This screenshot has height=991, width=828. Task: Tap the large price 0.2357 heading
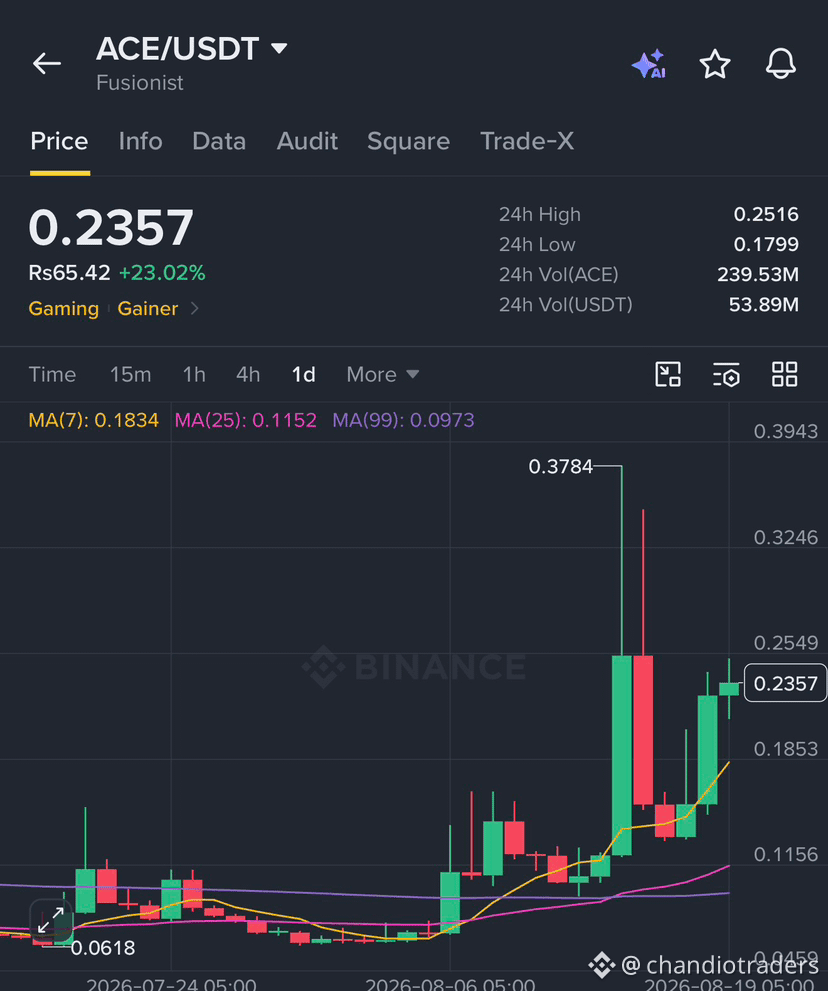[111, 228]
